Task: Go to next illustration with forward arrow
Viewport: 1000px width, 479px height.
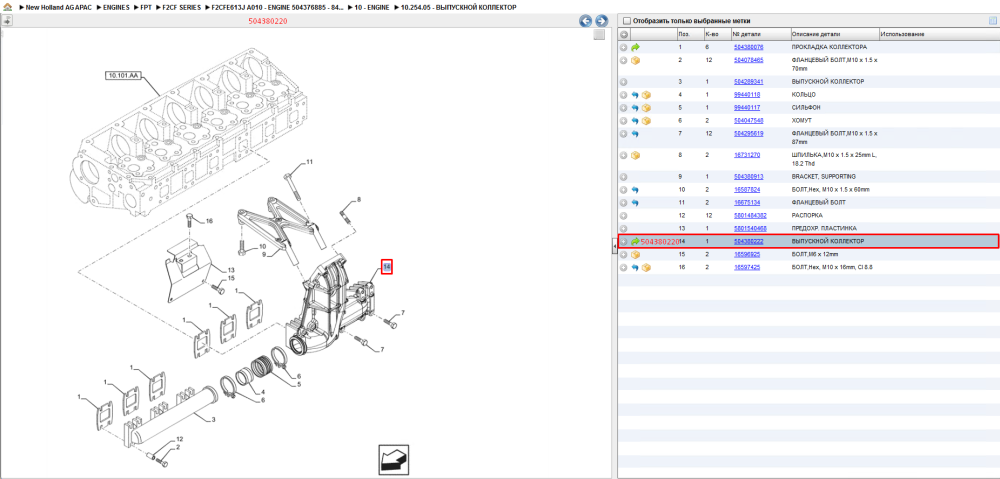Action: pyautogui.click(x=600, y=21)
